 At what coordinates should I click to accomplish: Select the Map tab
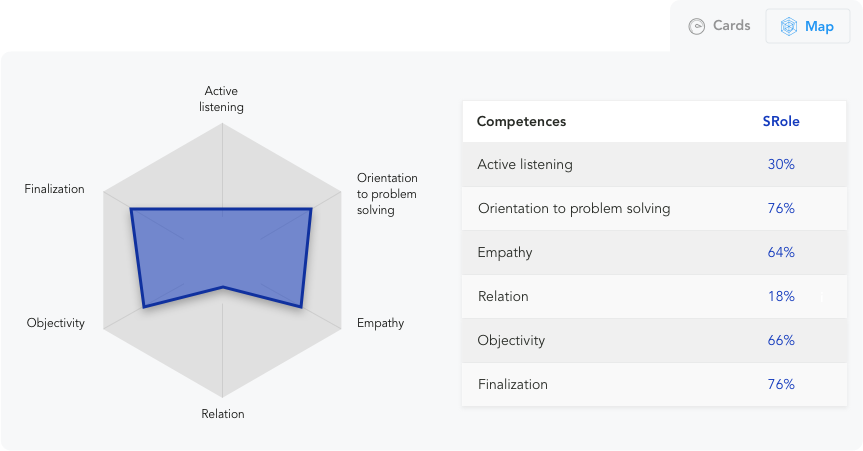(807, 26)
